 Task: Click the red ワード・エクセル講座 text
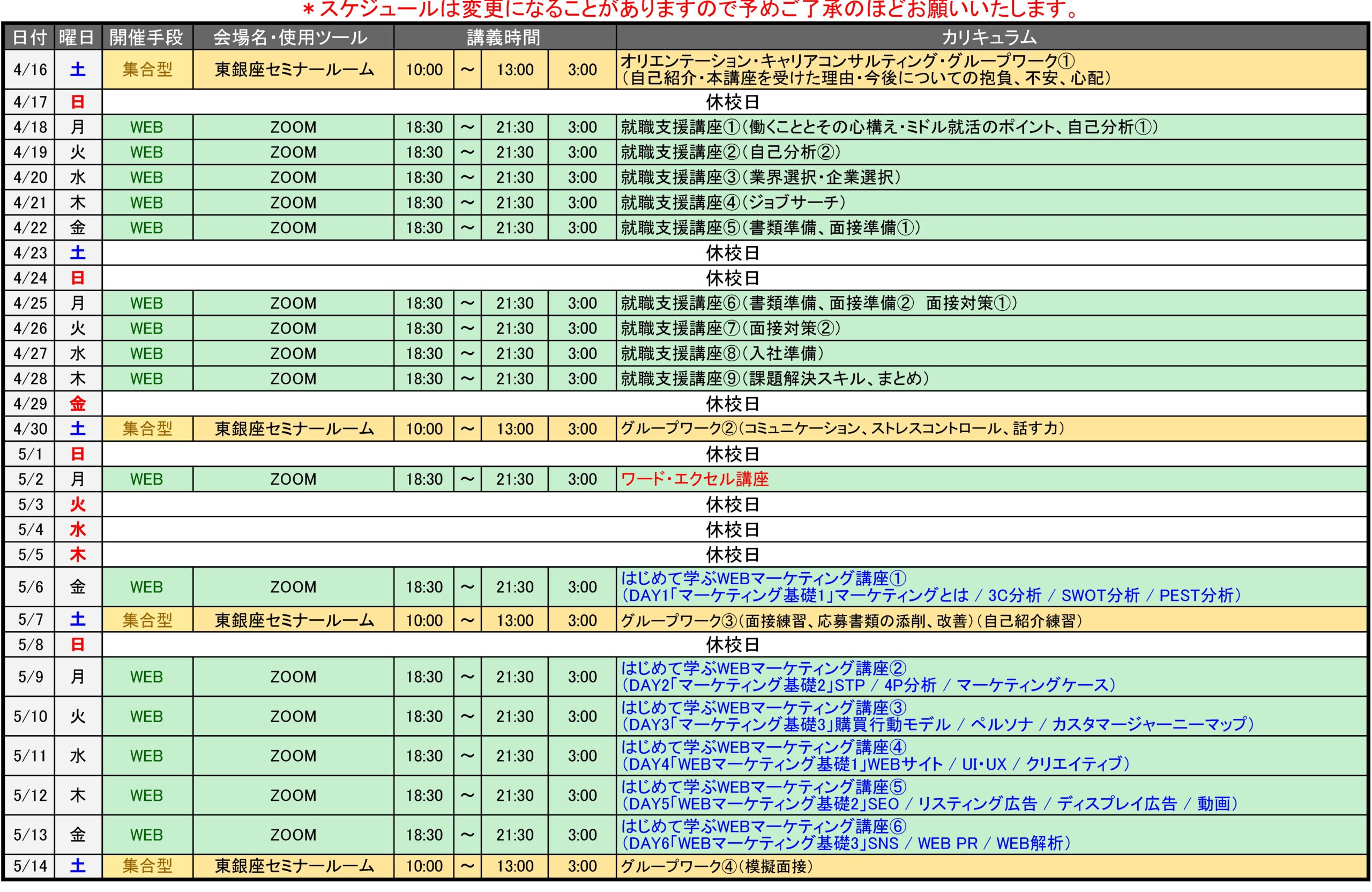point(695,479)
